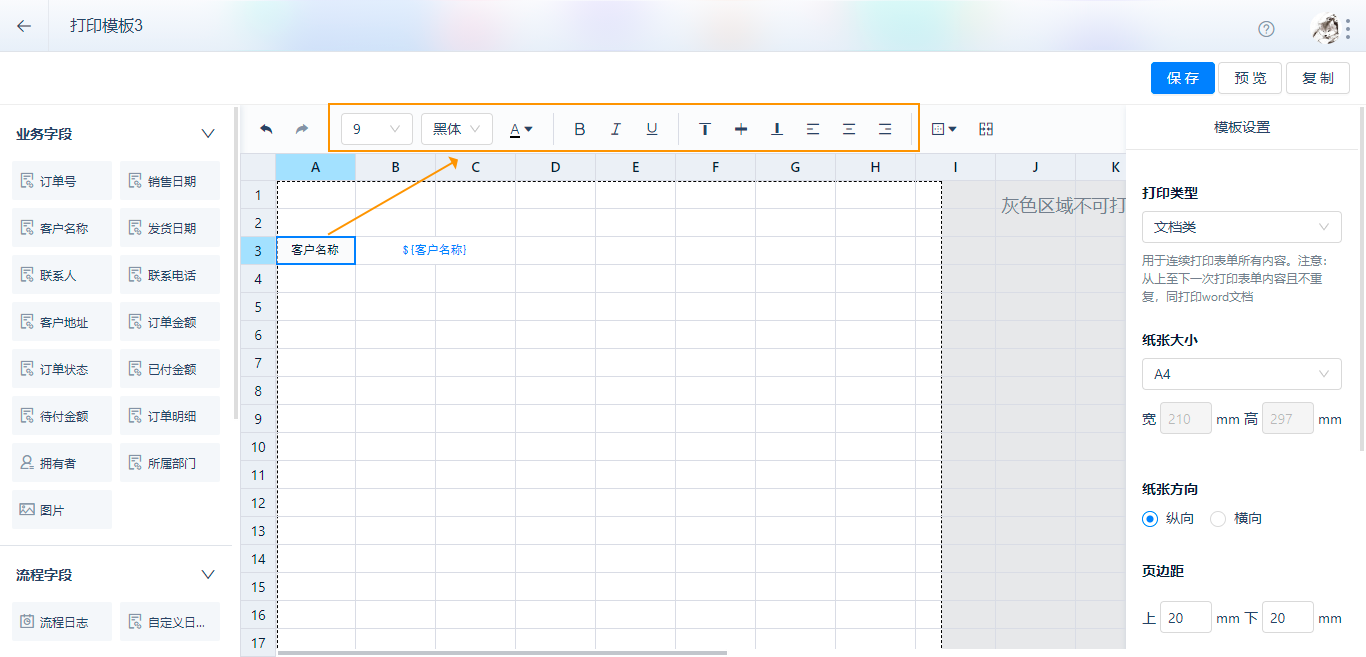
Task: Open the user avatar menu
Action: 1326,28
